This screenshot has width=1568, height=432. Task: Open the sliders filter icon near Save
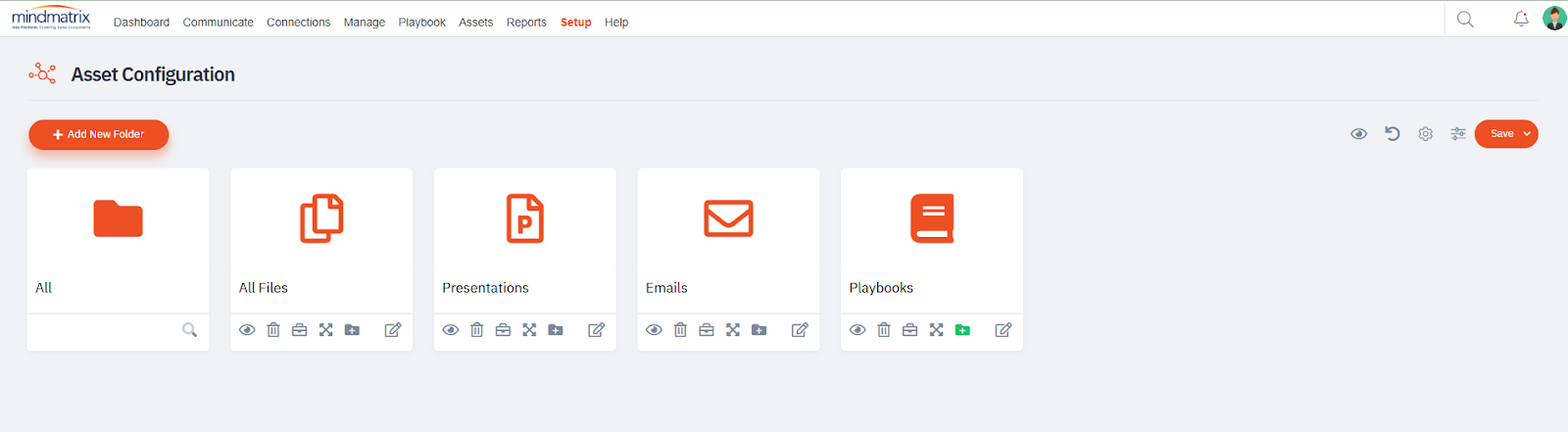[1458, 134]
